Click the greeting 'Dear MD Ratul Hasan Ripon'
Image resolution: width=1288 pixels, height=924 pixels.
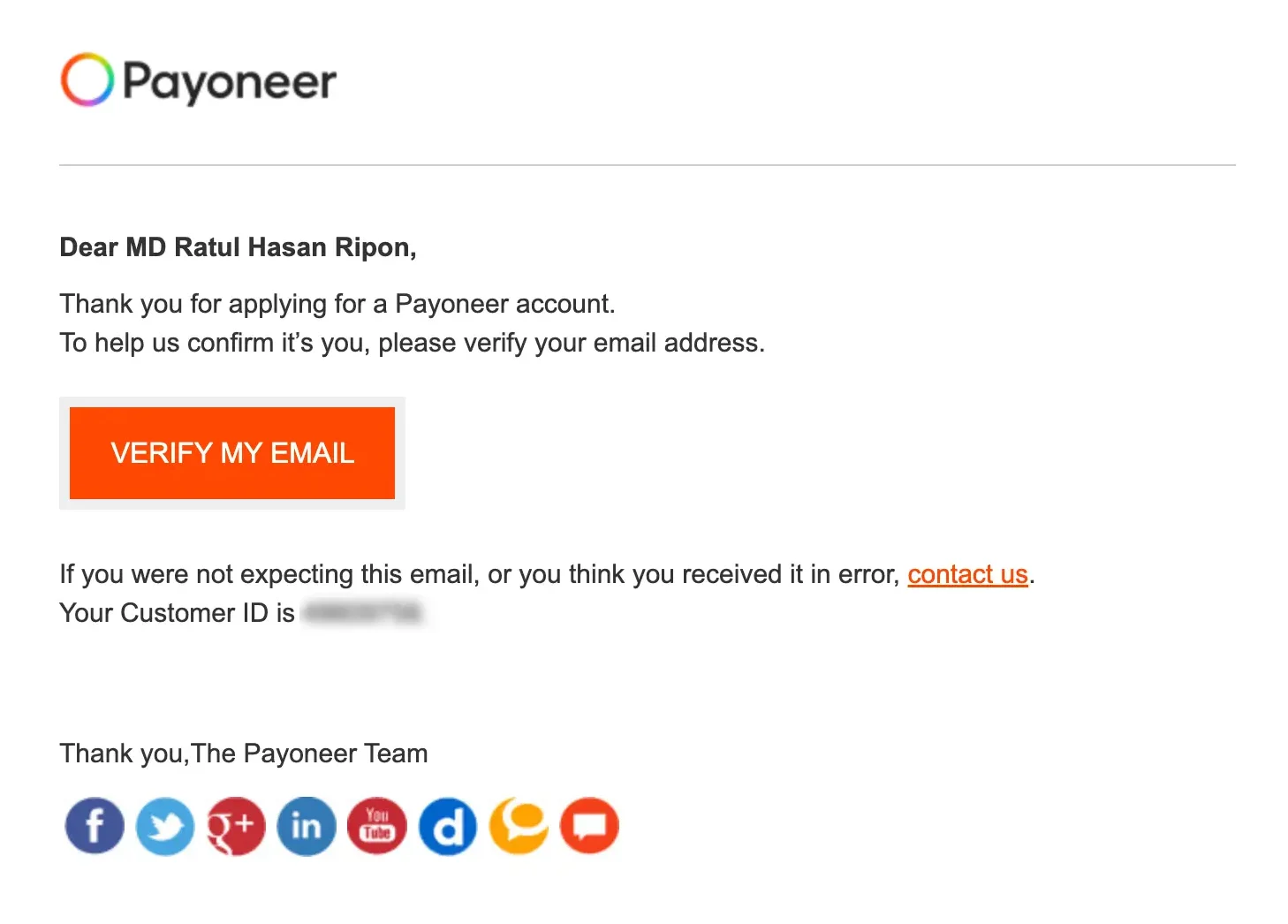pos(238,247)
